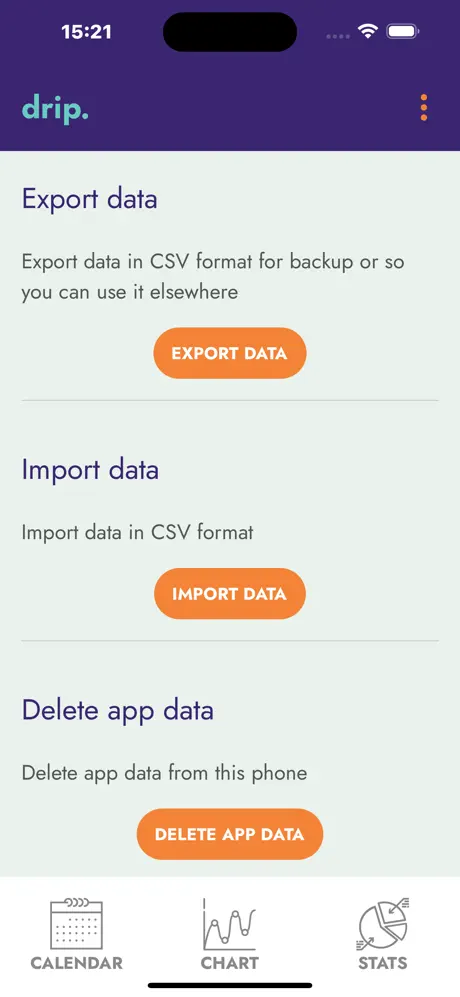This screenshot has height=997, width=460.
Task: Tap the Wi-Fi status icon
Action: (x=368, y=31)
